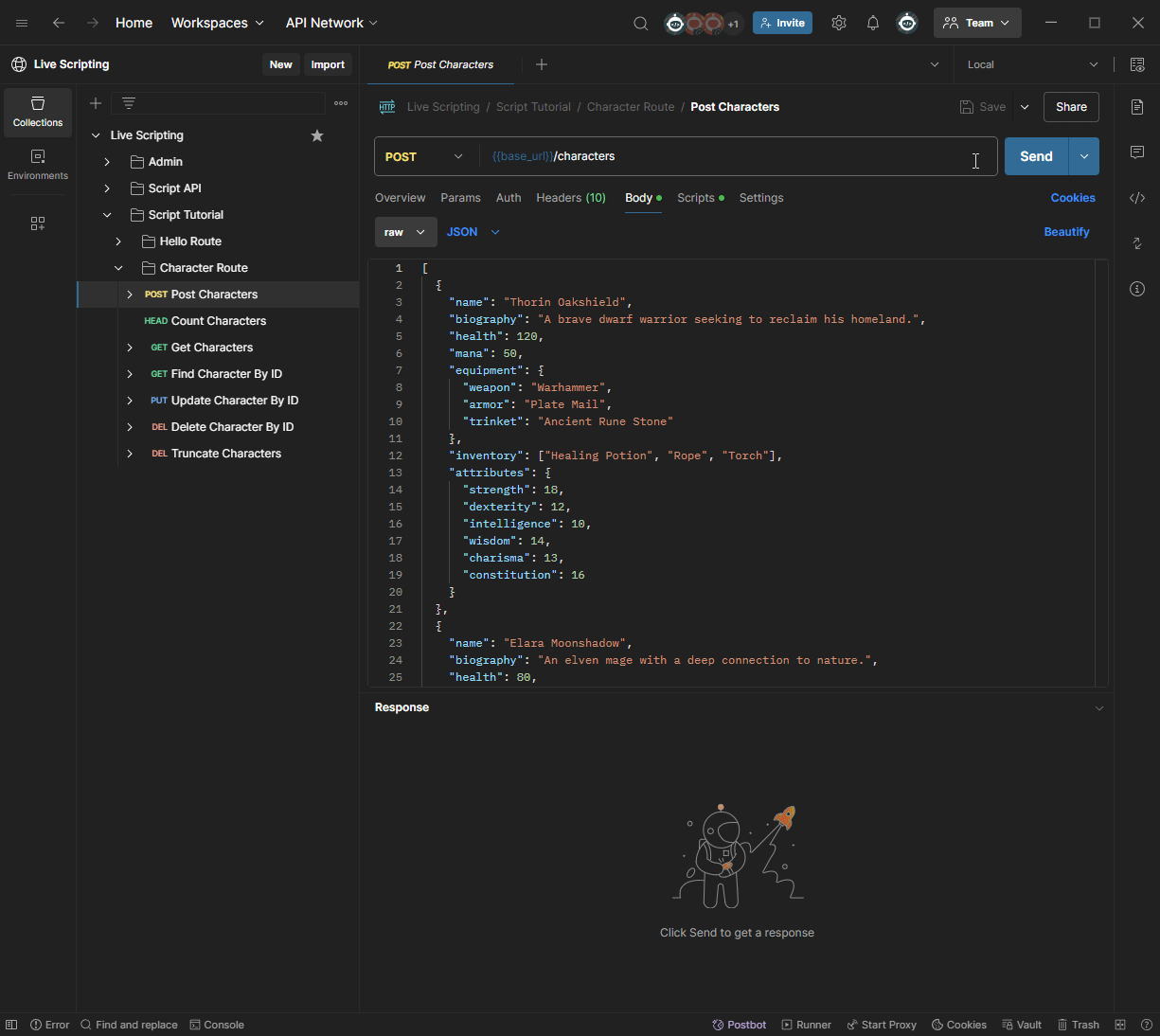Open the collections more options ellipsis
The height and width of the screenshot is (1036, 1160).
pos(341,103)
